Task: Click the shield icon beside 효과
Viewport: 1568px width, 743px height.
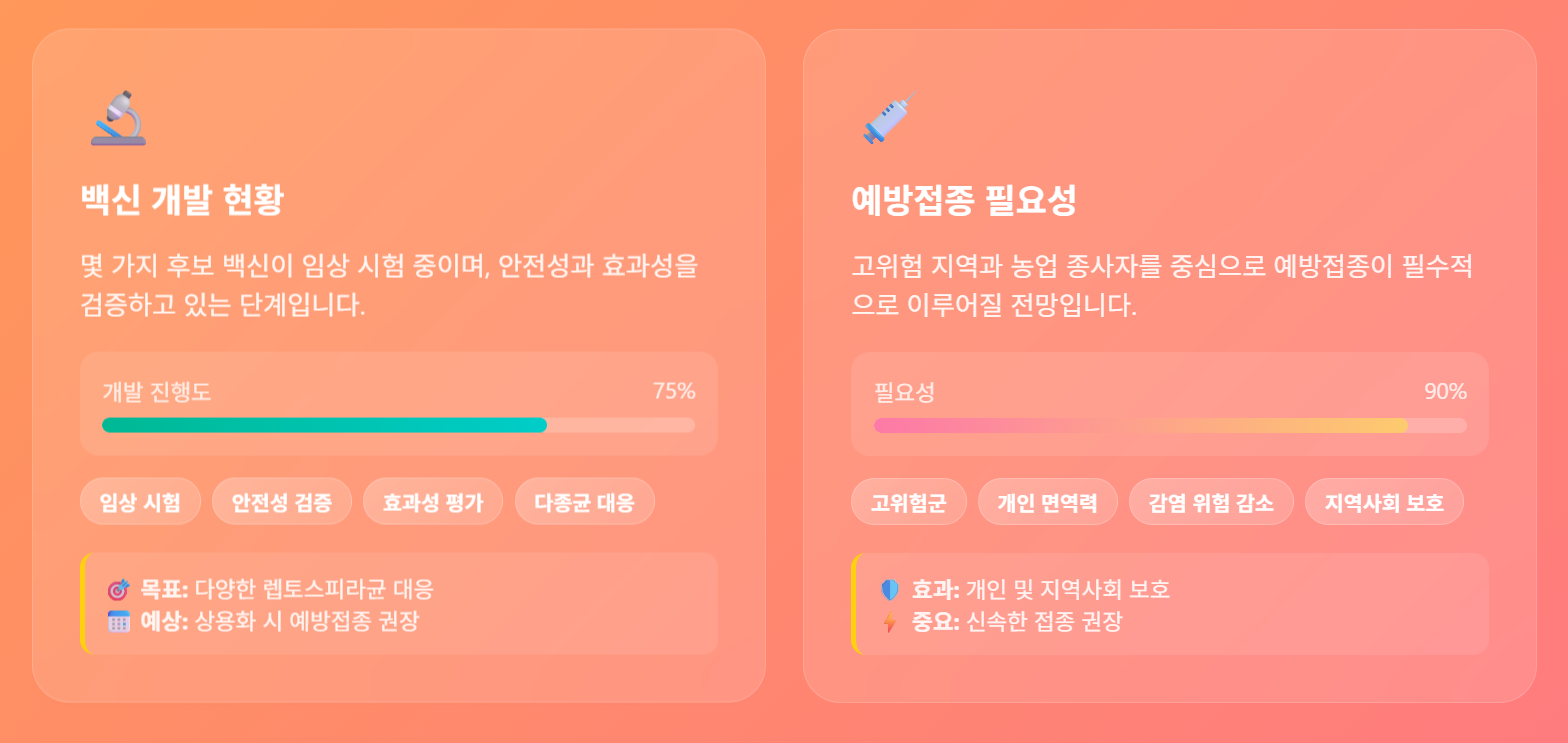Action: pyautogui.click(x=890, y=590)
